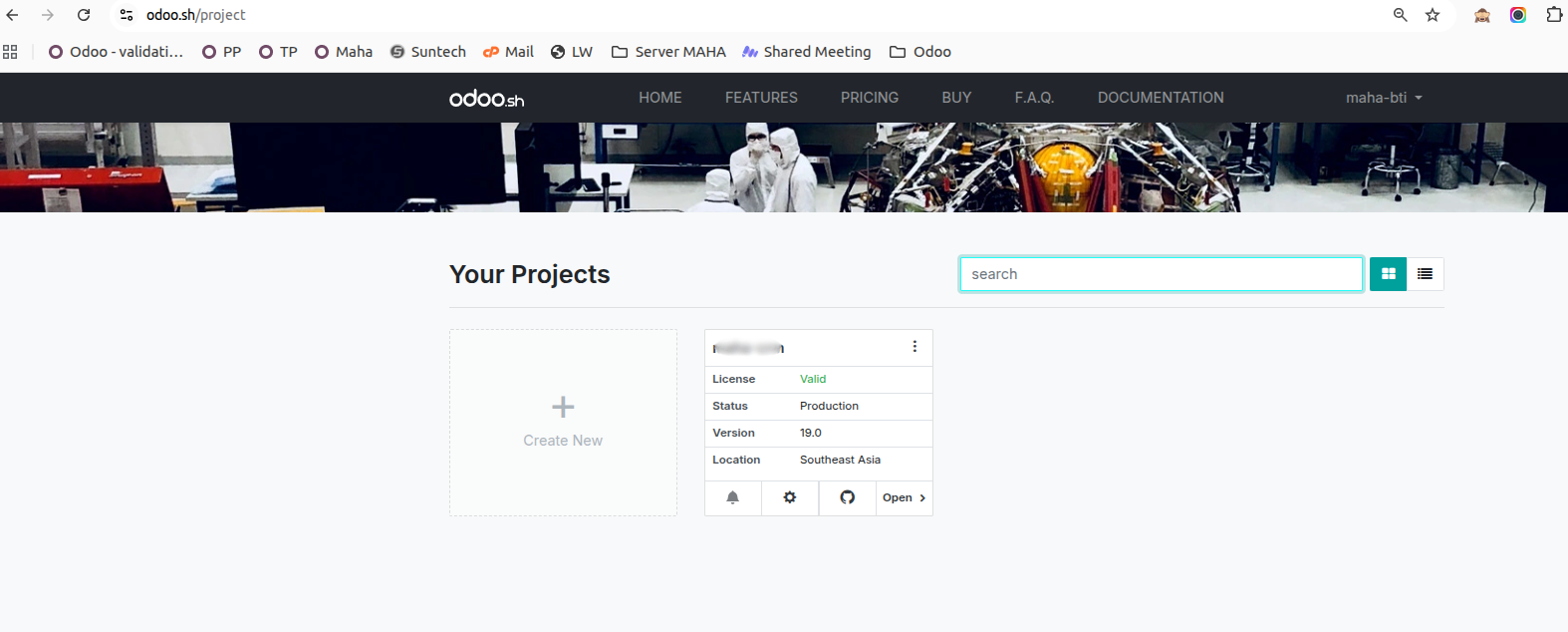
Task: Click the Open button on project card
Action: (x=904, y=497)
